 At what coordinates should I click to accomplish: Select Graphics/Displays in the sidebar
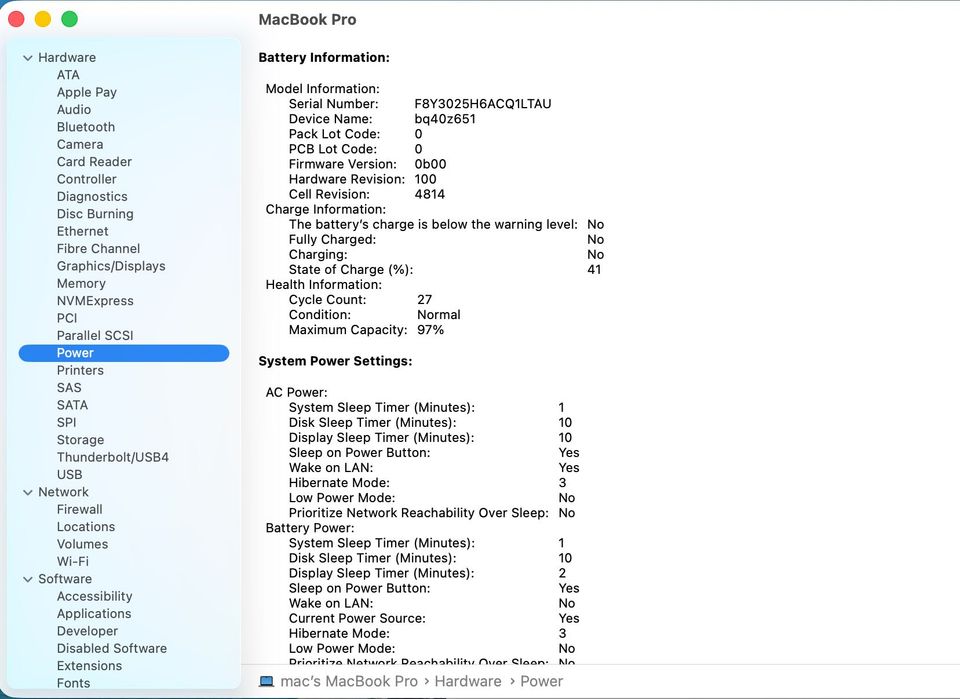pyautogui.click(x=111, y=266)
